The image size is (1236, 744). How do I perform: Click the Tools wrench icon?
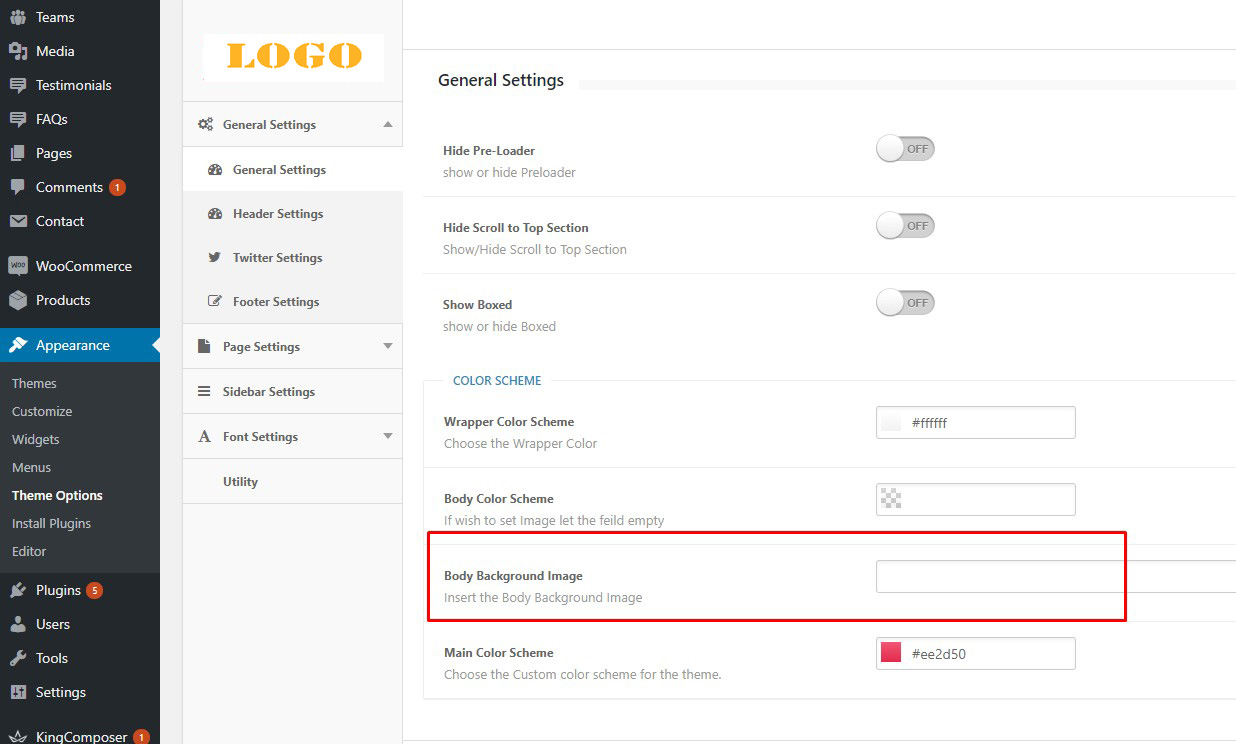(x=17, y=658)
